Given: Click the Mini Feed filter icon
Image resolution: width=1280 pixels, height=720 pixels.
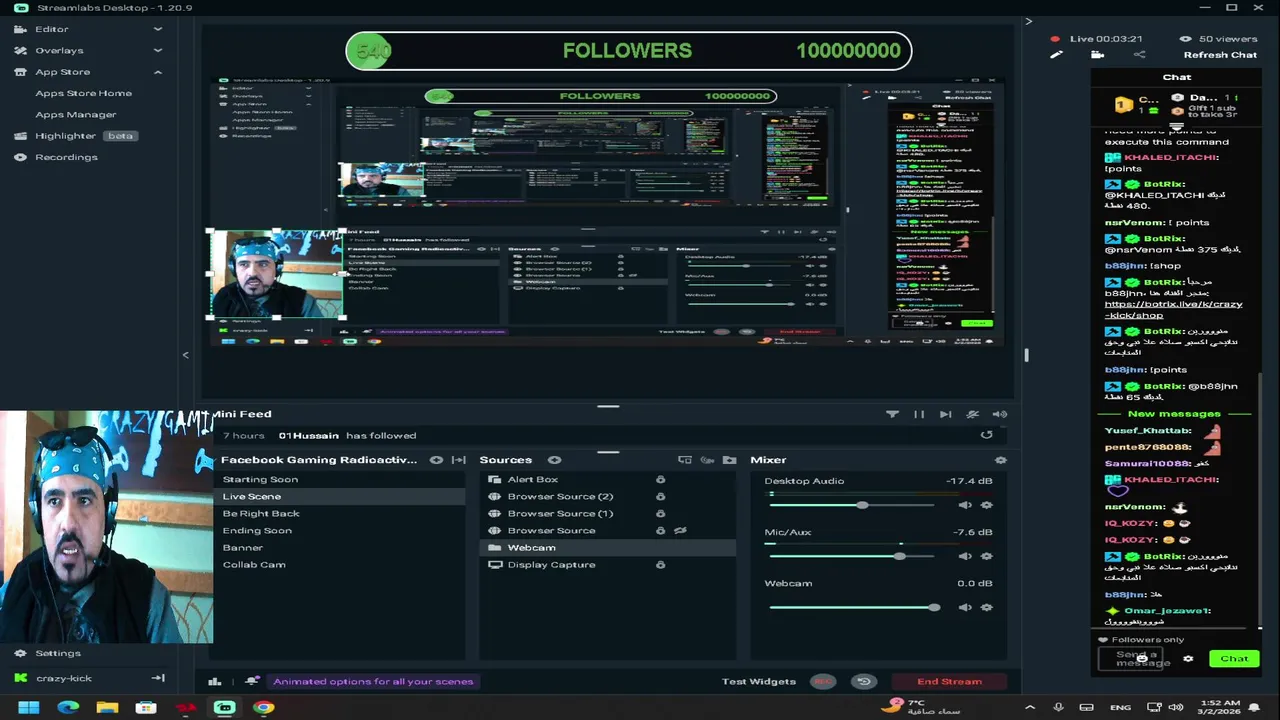Looking at the screenshot, I should point(892,414).
